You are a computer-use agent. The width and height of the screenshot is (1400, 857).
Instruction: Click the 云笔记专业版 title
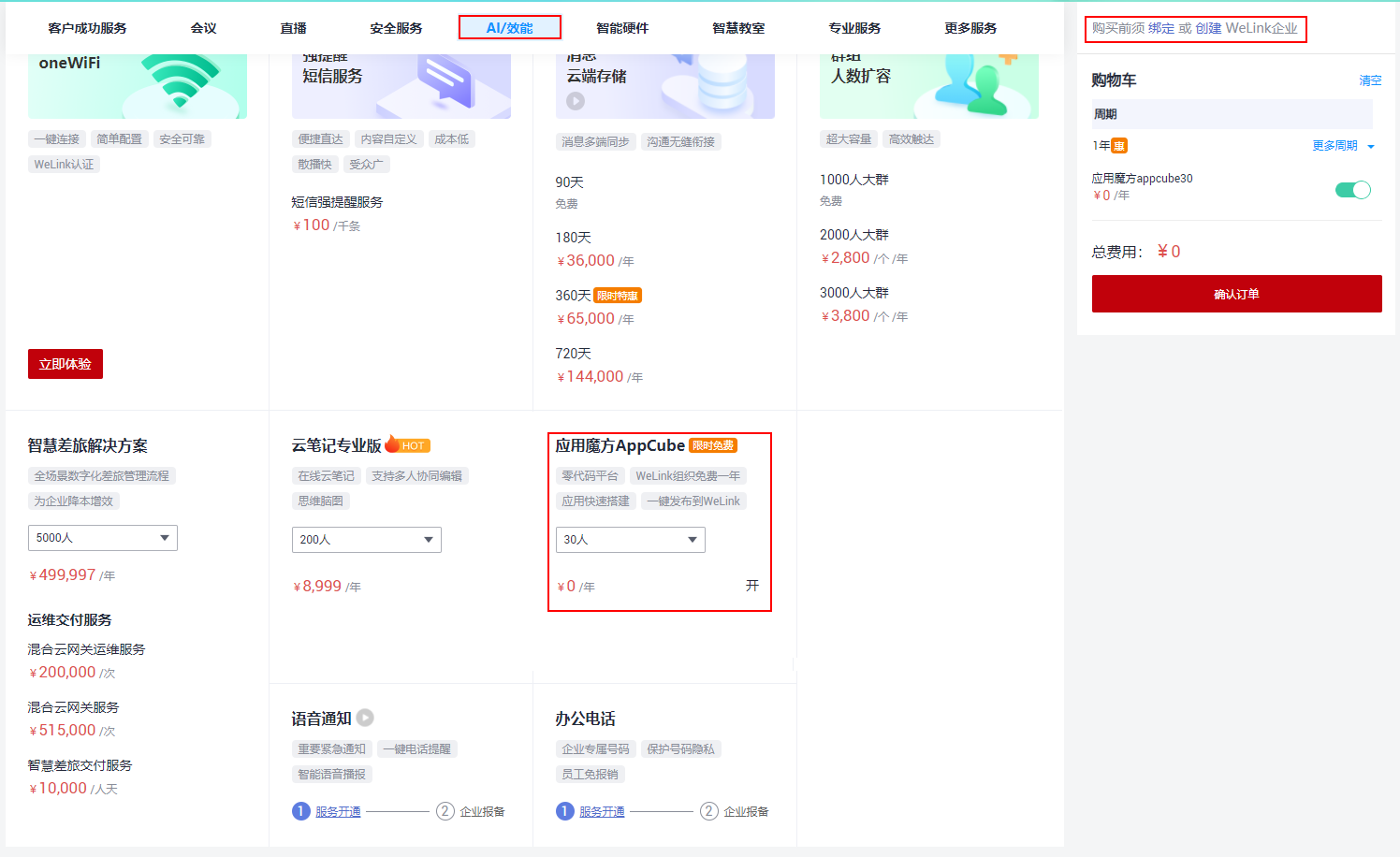(336, 445)
